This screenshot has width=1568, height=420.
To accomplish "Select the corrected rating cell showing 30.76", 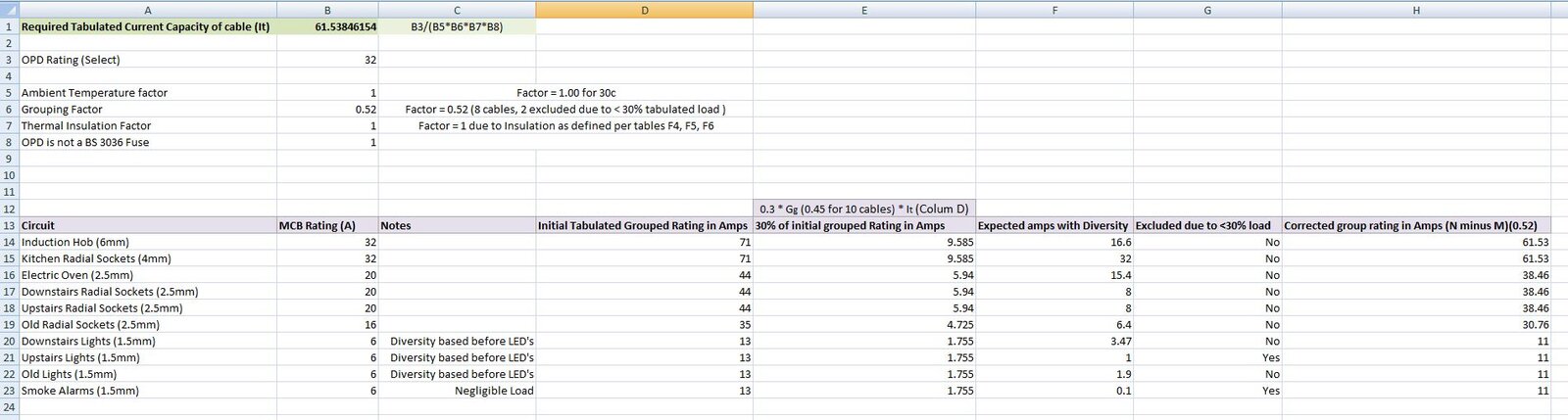I will tap(1415, 324).
